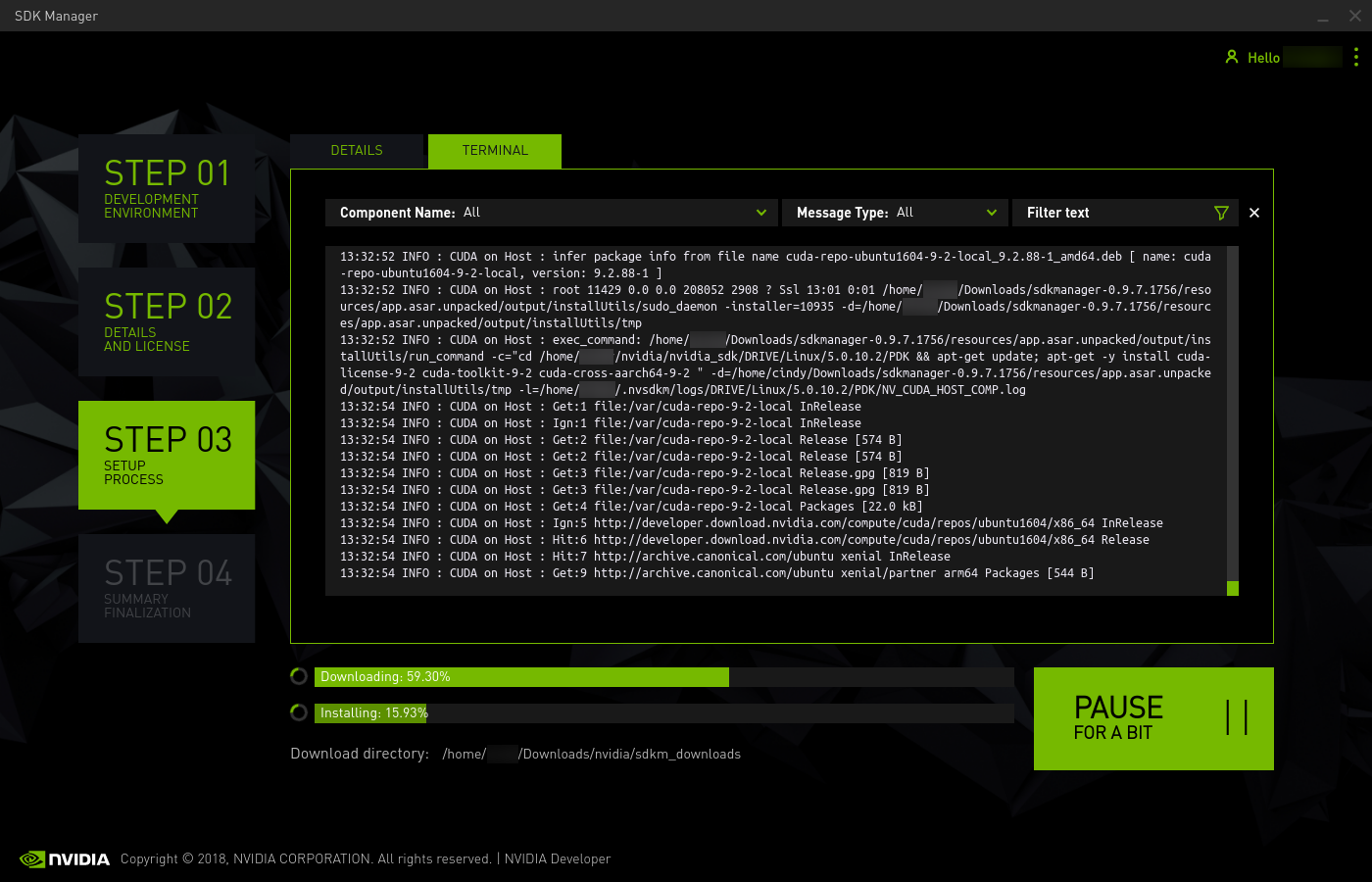Switch to the Details tab

click(x=357, y=151)
